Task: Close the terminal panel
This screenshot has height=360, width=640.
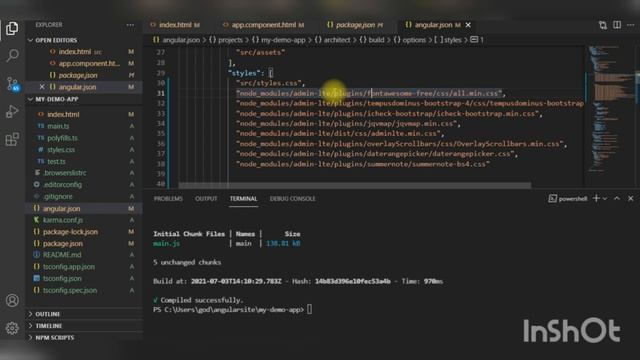Action: [x=631, y=198]
